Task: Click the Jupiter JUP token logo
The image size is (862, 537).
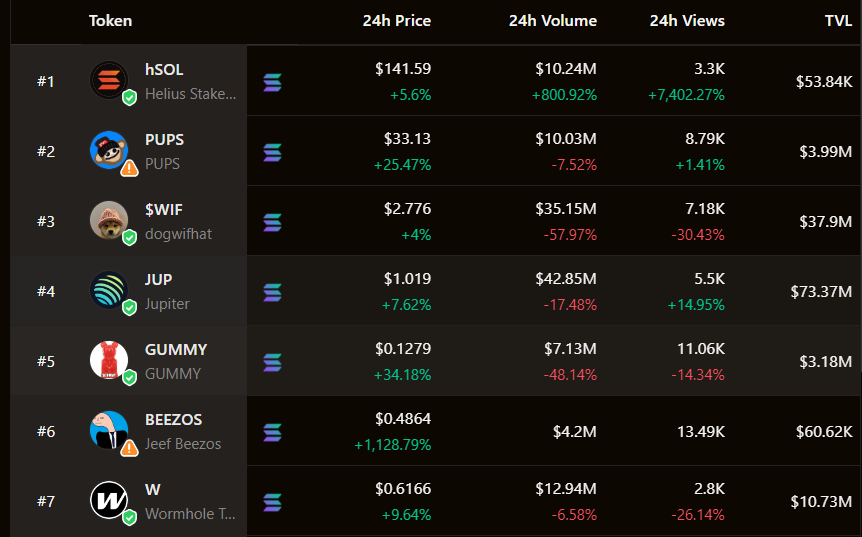Action: 108,290
